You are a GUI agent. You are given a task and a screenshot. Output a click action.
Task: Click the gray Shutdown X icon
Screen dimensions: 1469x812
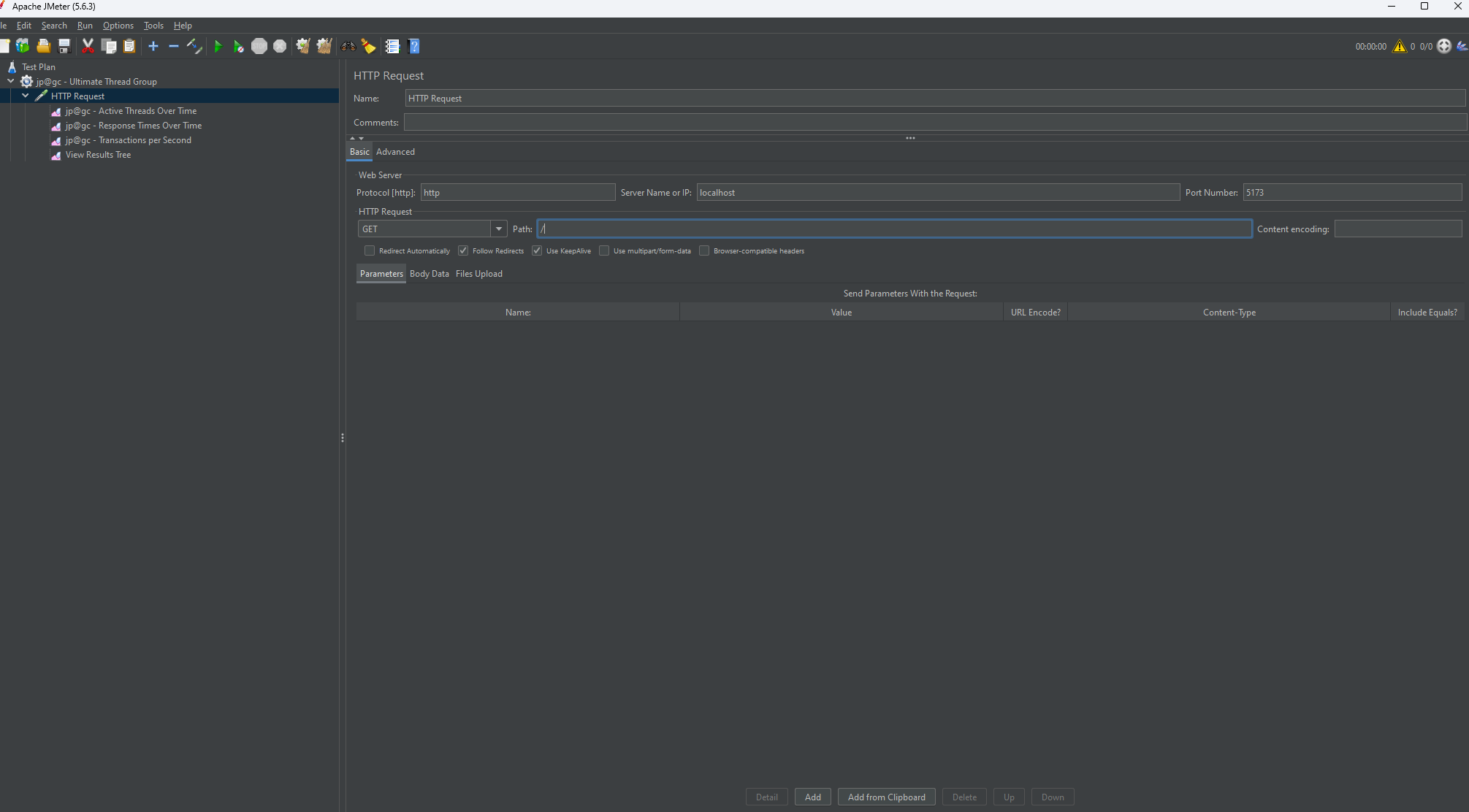pyautogui.click(x=280, y=46)
